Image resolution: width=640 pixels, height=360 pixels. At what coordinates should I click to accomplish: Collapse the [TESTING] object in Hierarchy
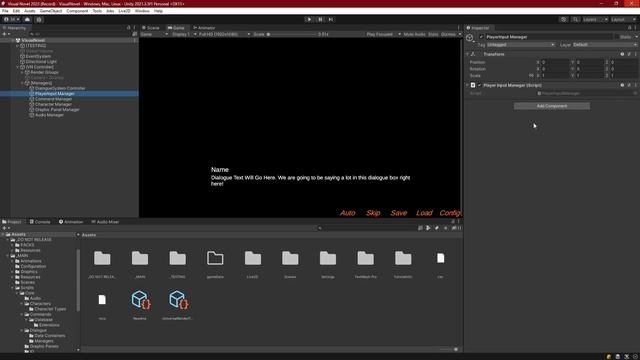pyautogui.click(x=18, y=46)
